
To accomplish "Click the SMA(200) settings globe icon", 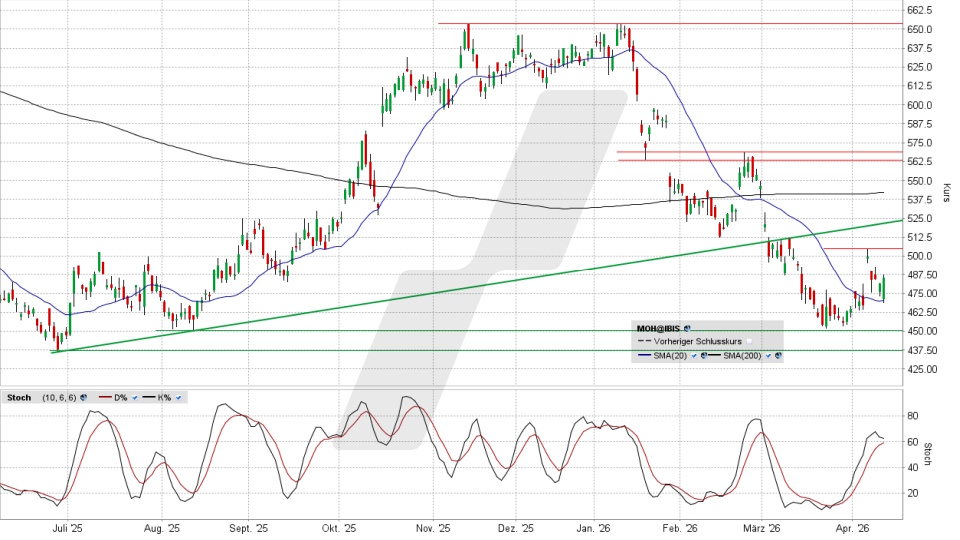I will click(778, 355).
